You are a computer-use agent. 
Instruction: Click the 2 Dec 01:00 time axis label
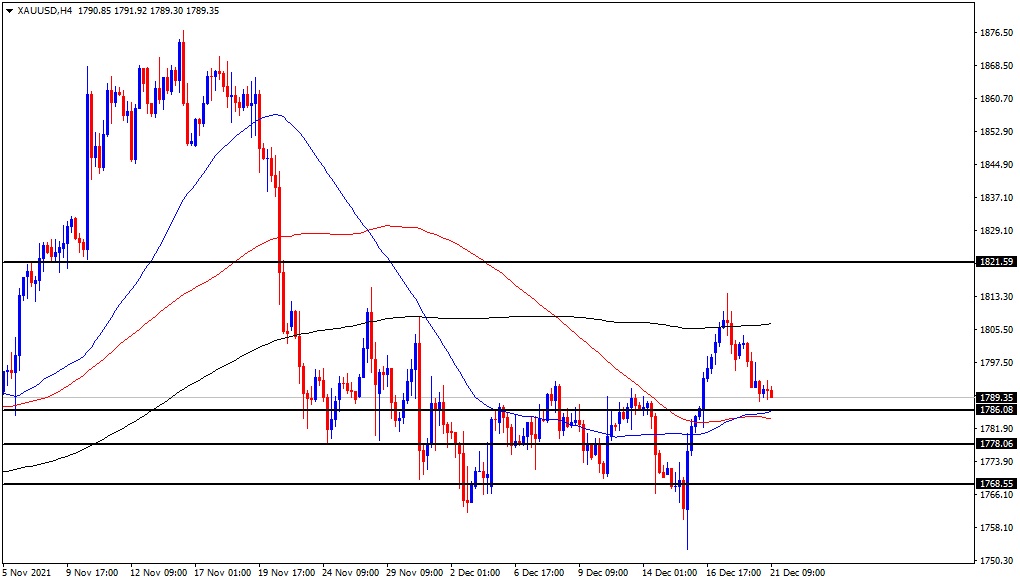click(x=476, y=573)
